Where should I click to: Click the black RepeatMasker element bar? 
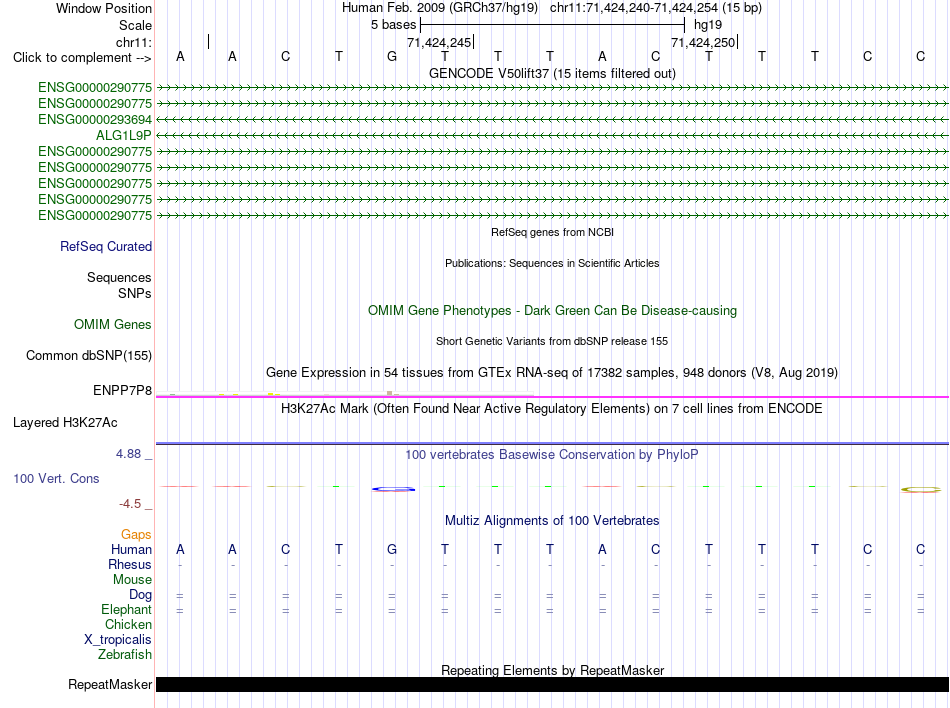pyautogui.click(x=552, y=684)
